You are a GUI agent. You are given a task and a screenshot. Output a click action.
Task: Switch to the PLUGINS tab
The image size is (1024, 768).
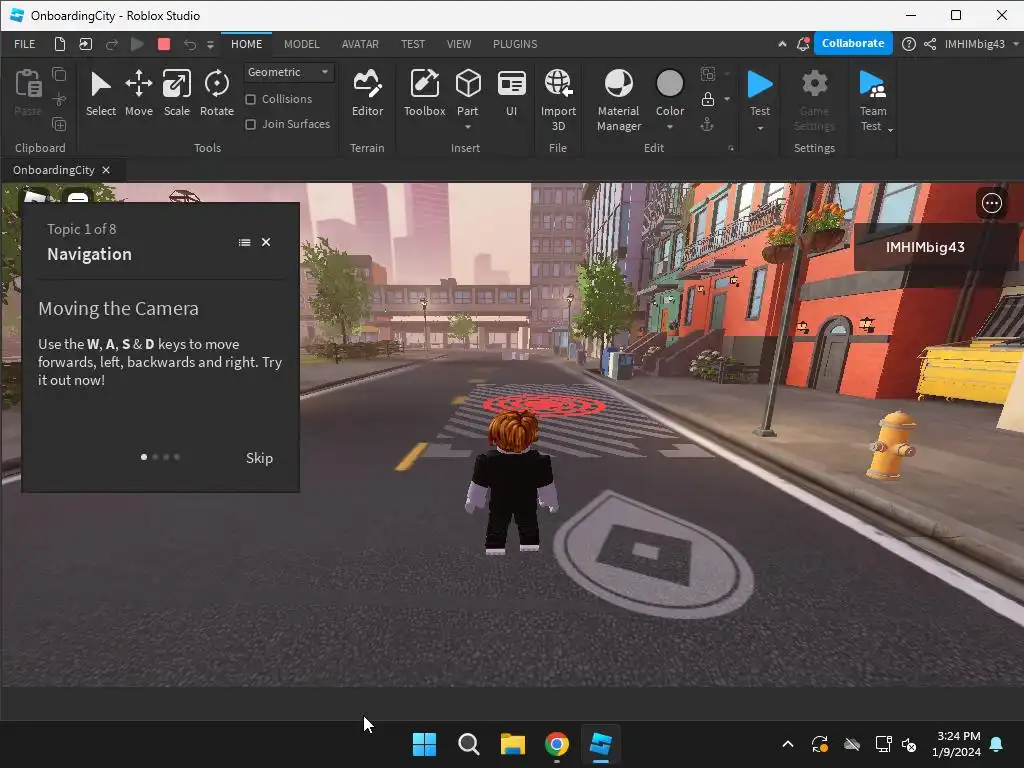click(x=515, y=44)
